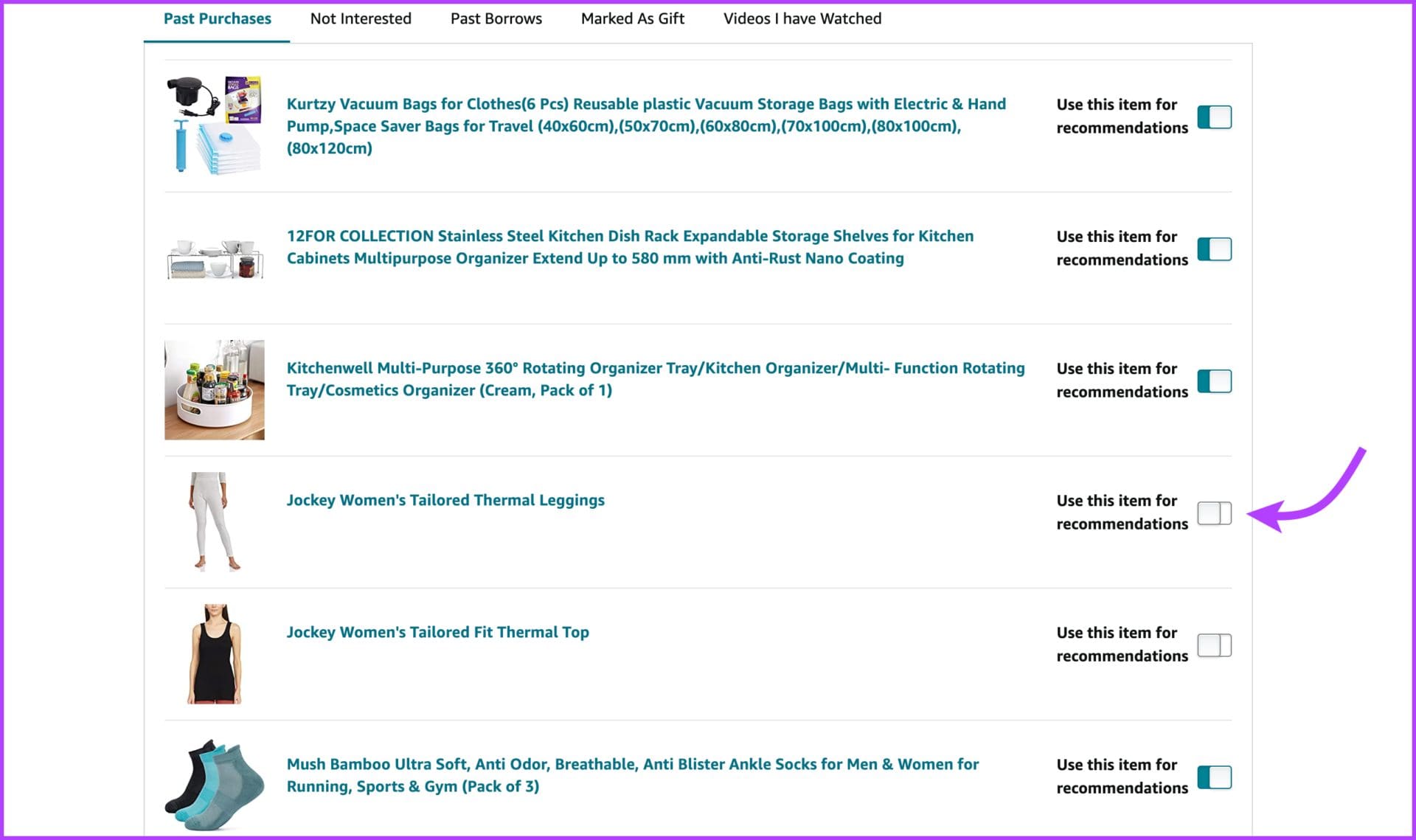This screenshot has height=840, width=1416.
Task: Turn off recommendations for Kitchenwell Rotating Tray
Action: coord(1214,381)
